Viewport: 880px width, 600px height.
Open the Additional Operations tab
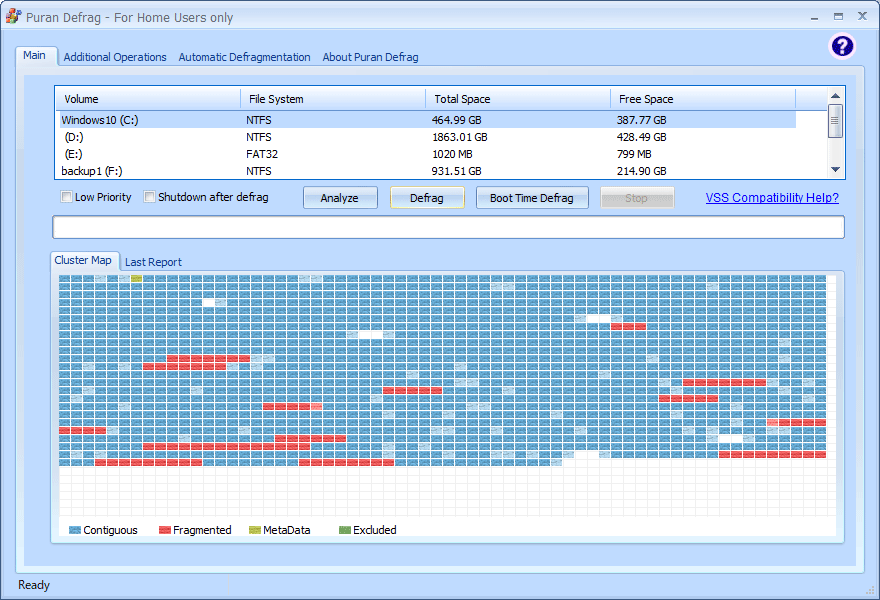pos(115,57)
